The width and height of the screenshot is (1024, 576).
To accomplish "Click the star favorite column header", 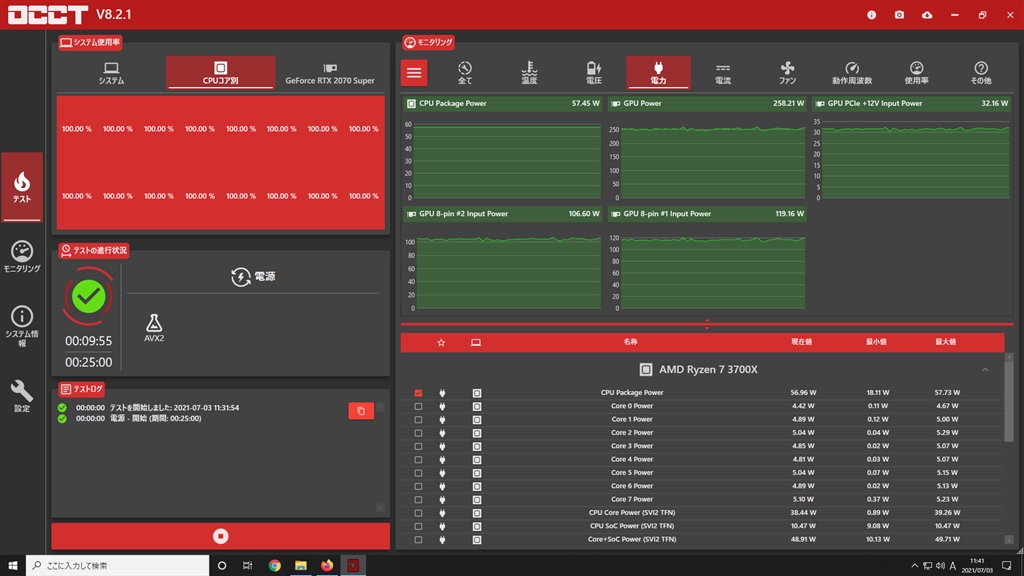I will [441, 342].
